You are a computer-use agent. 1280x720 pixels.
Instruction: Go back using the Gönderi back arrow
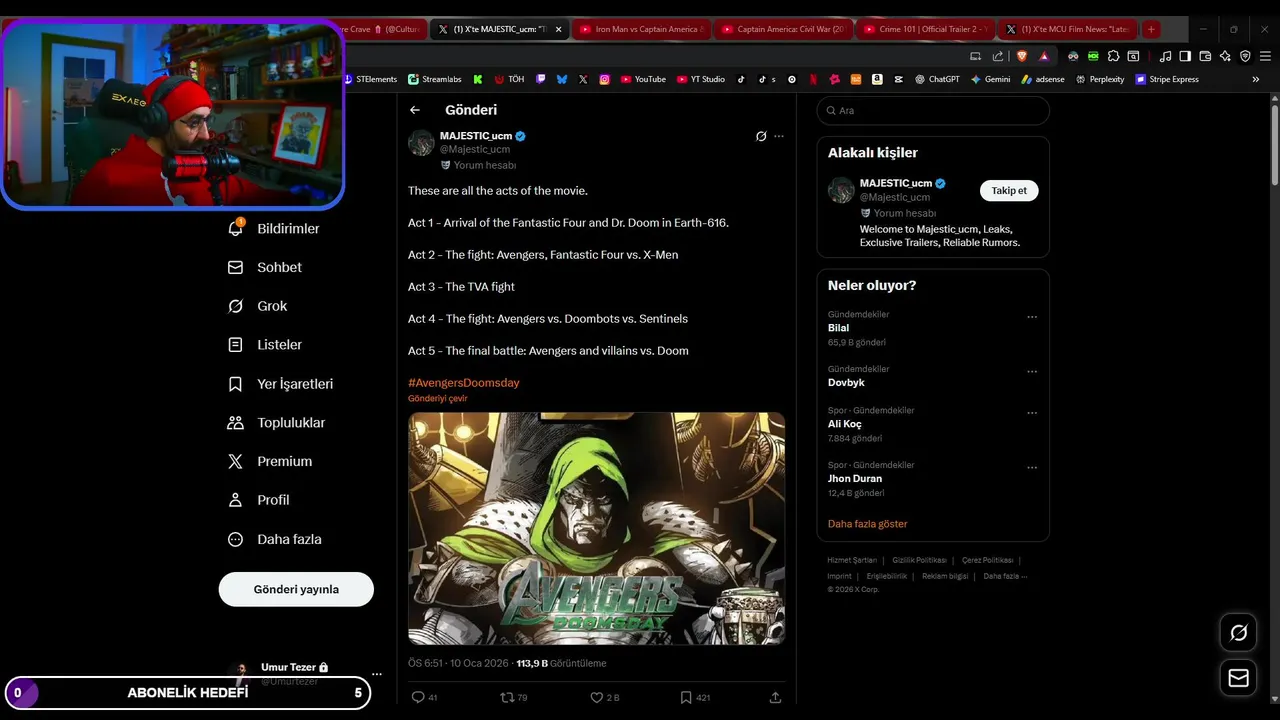(415, 110)
